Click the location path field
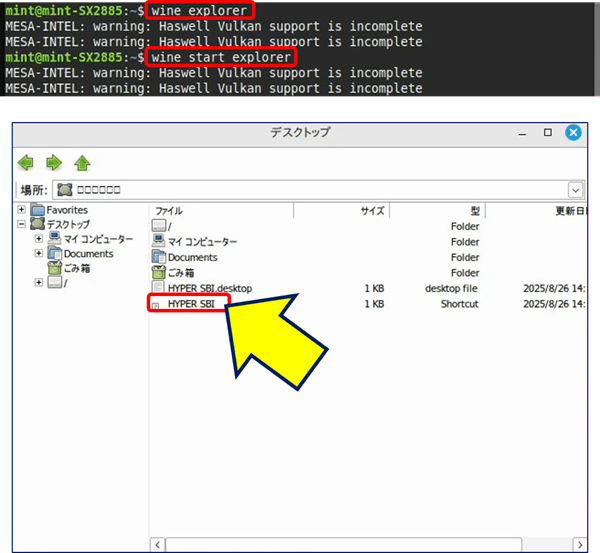The height and width of the screenshot is (553, 600). tap(318, 190)
